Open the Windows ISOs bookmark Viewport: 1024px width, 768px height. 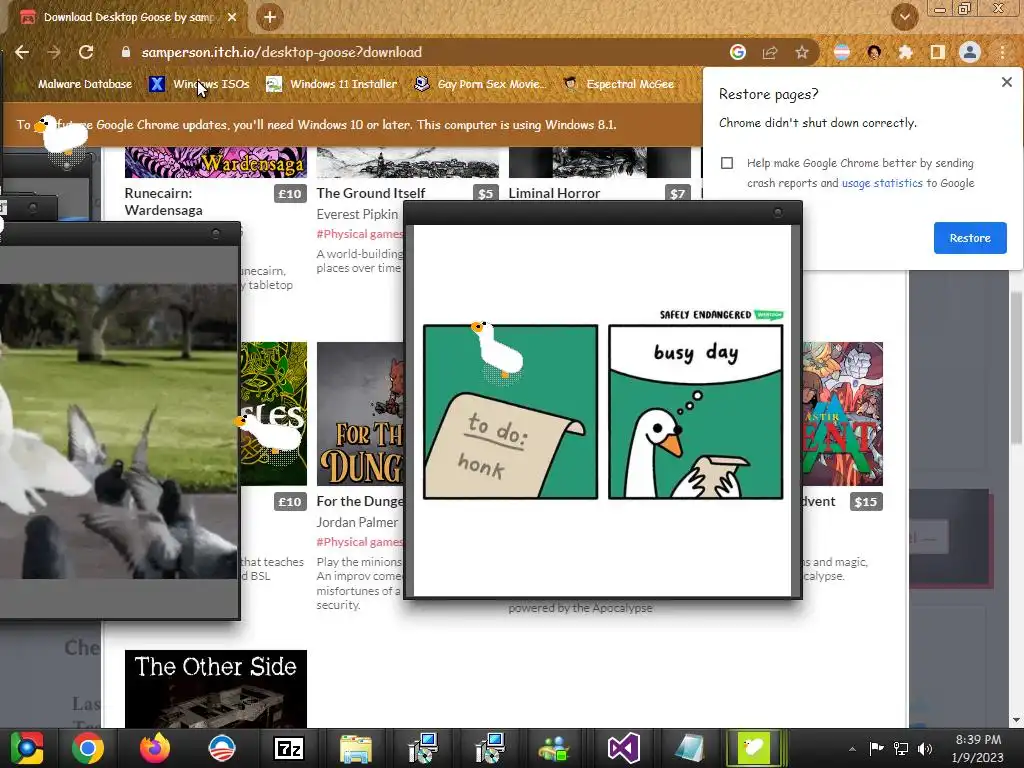(x=199, y=84)
